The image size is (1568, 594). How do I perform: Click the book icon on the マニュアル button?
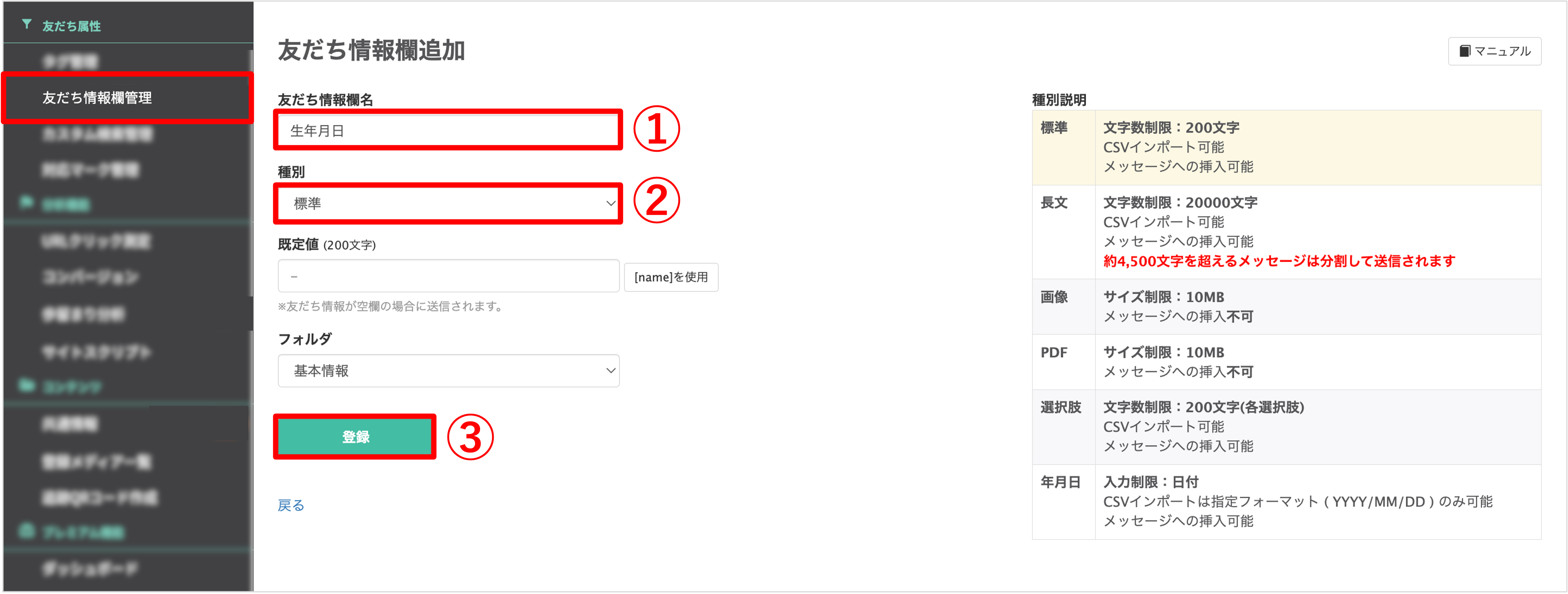pos(1465,51)
